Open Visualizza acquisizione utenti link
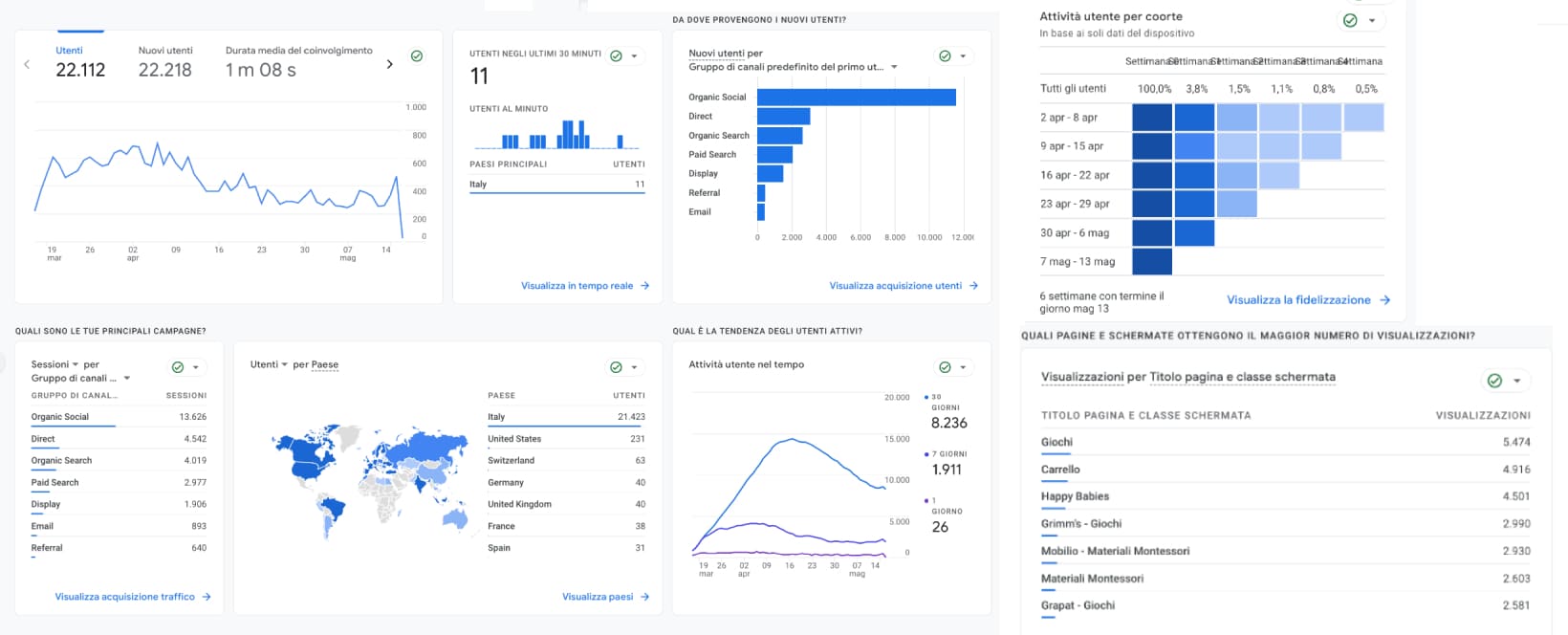The width and height of the screenshot is (1568, 635). [x=904, y=286]
